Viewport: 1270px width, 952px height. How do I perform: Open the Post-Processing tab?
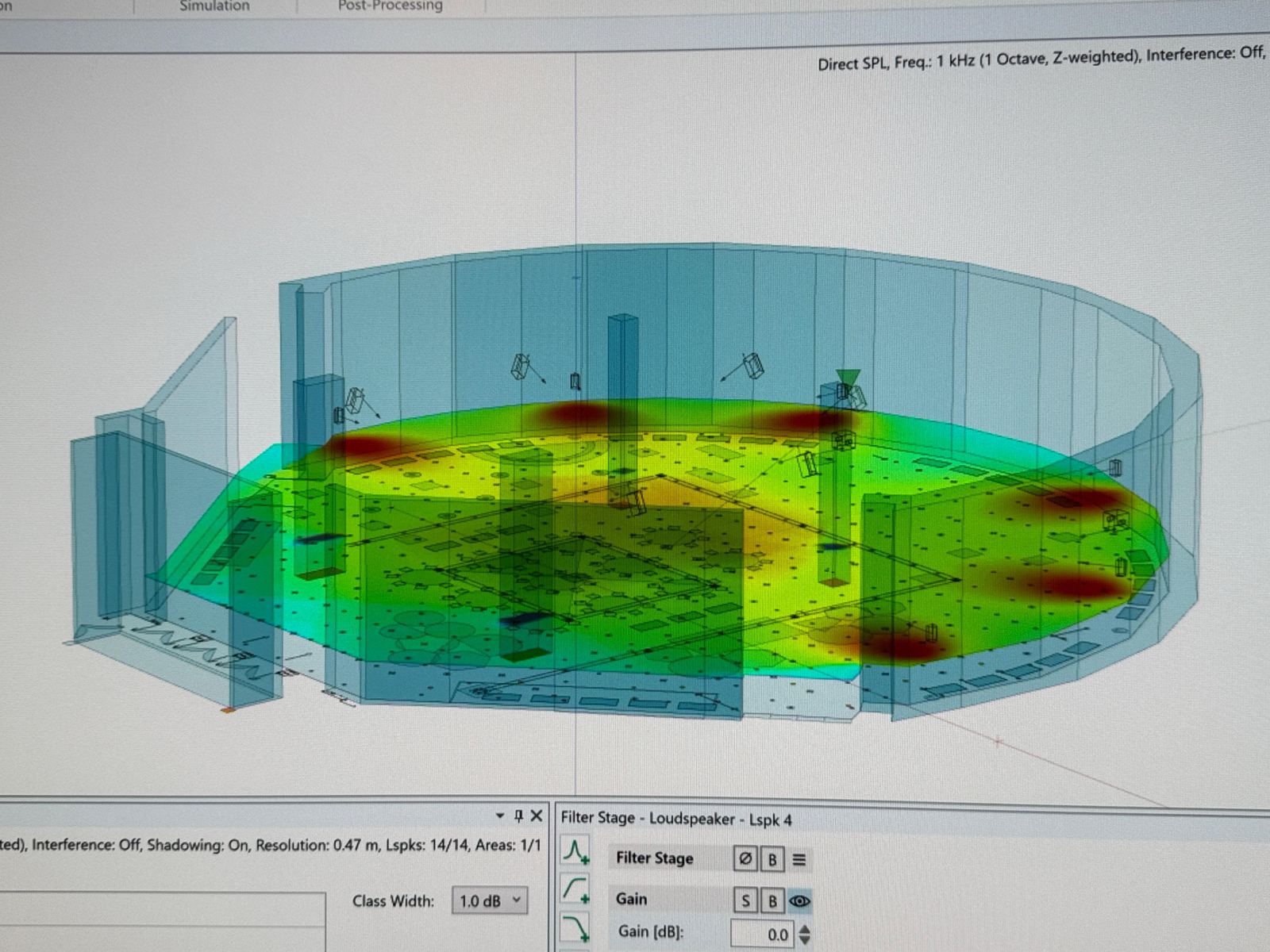390,6
